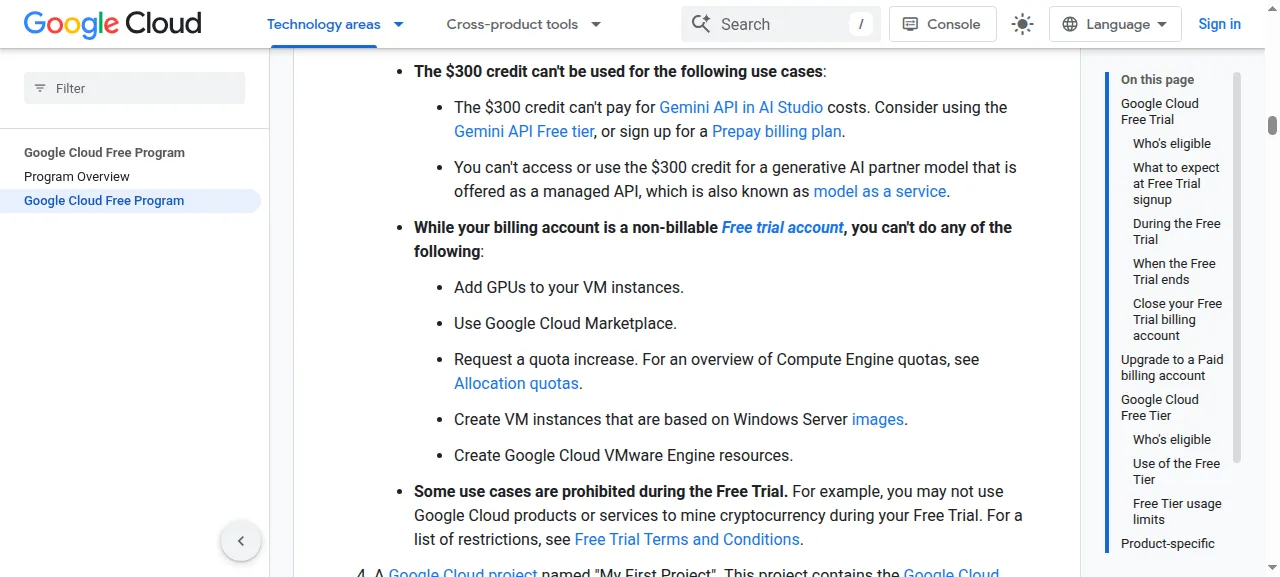
Task: Jump to When the Free Trial ends
Action: [1174, 271]
